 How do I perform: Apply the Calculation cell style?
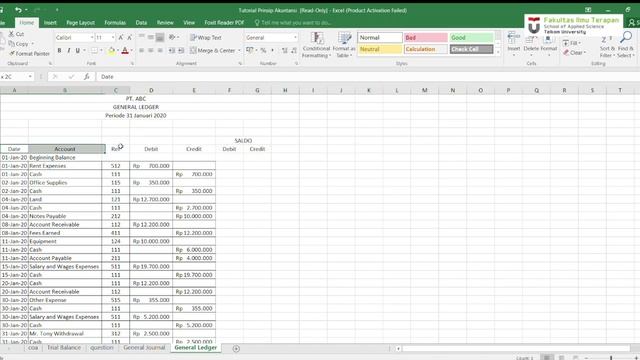(x=425, y=49)
